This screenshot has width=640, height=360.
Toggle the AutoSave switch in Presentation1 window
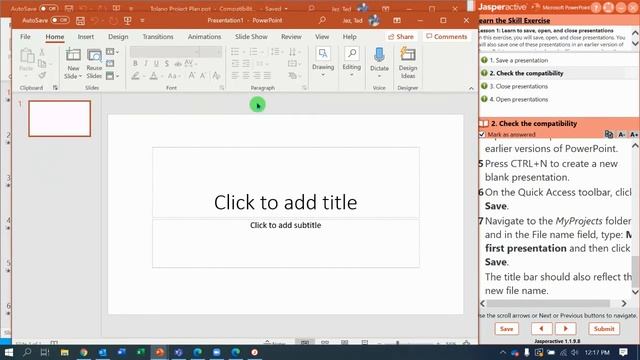coord(60,20)
